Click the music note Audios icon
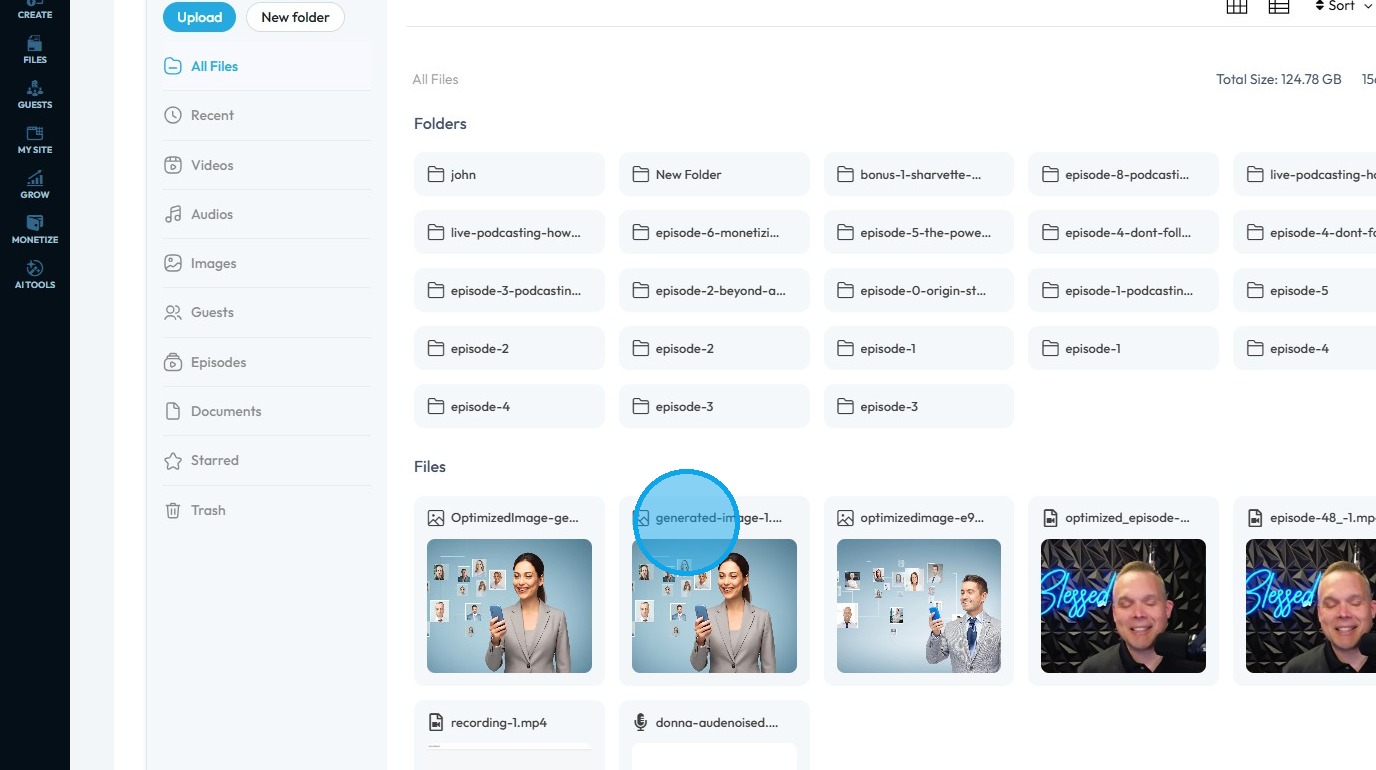Image resolution: width=1376 pixels, height=770 pixels. pos(173,214)
